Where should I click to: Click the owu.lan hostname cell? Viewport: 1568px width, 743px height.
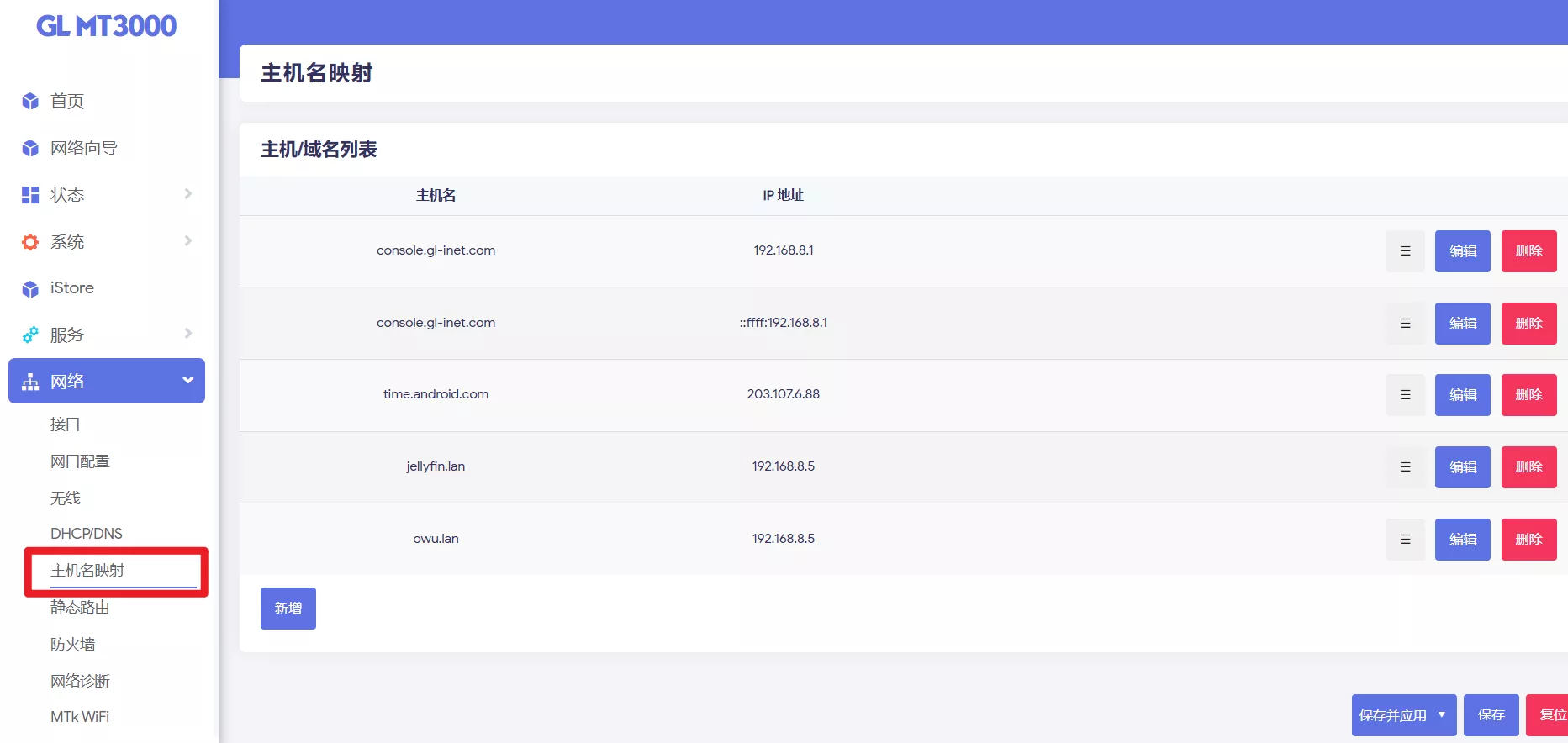(x=436, y=539)
